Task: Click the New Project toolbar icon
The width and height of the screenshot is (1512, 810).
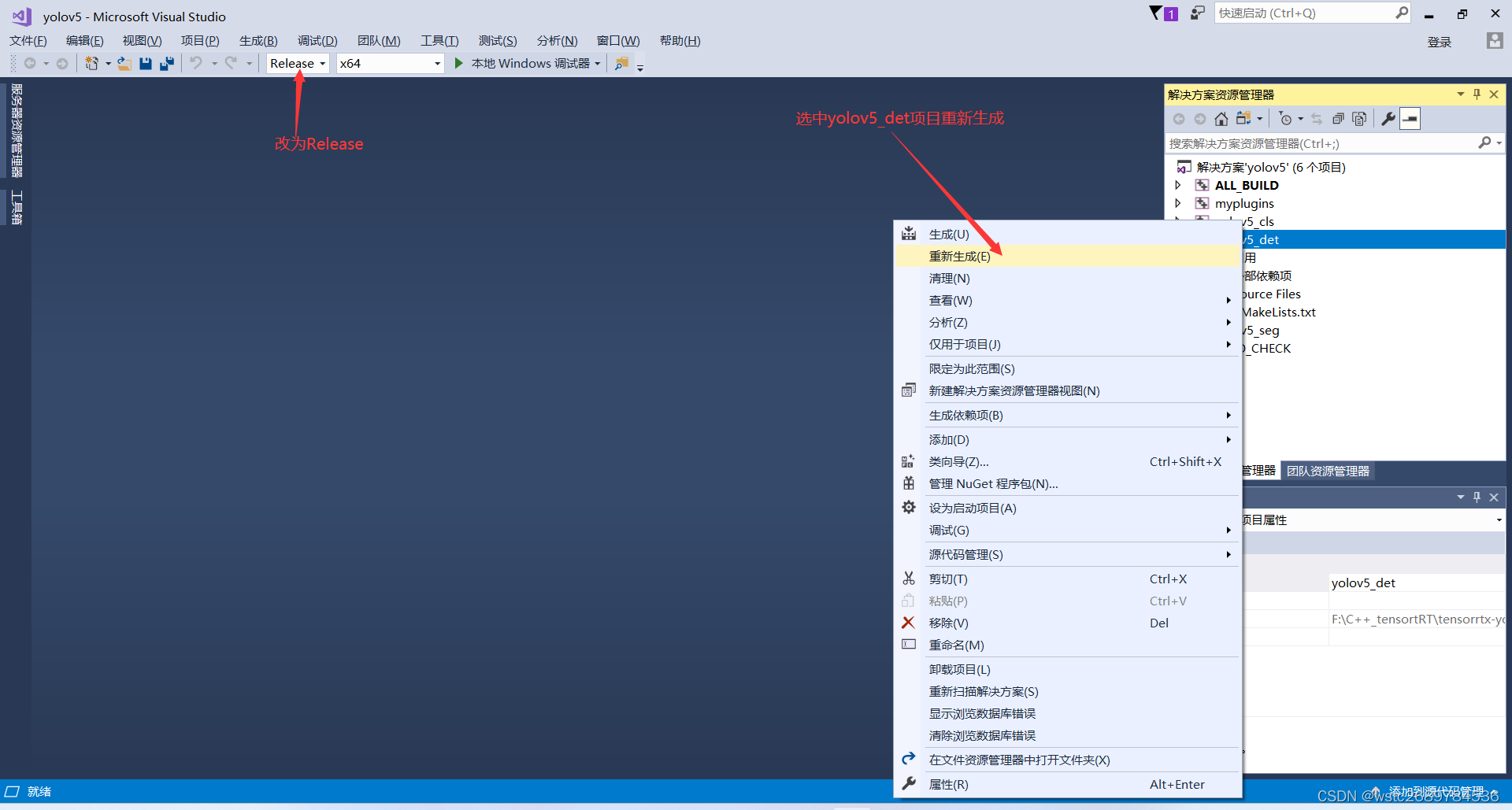Action: 92,63
